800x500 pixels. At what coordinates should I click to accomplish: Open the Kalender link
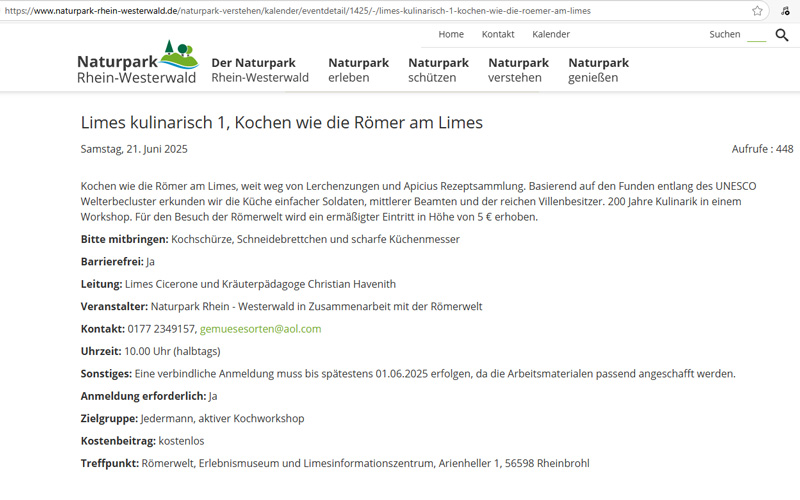coord(551,34)
